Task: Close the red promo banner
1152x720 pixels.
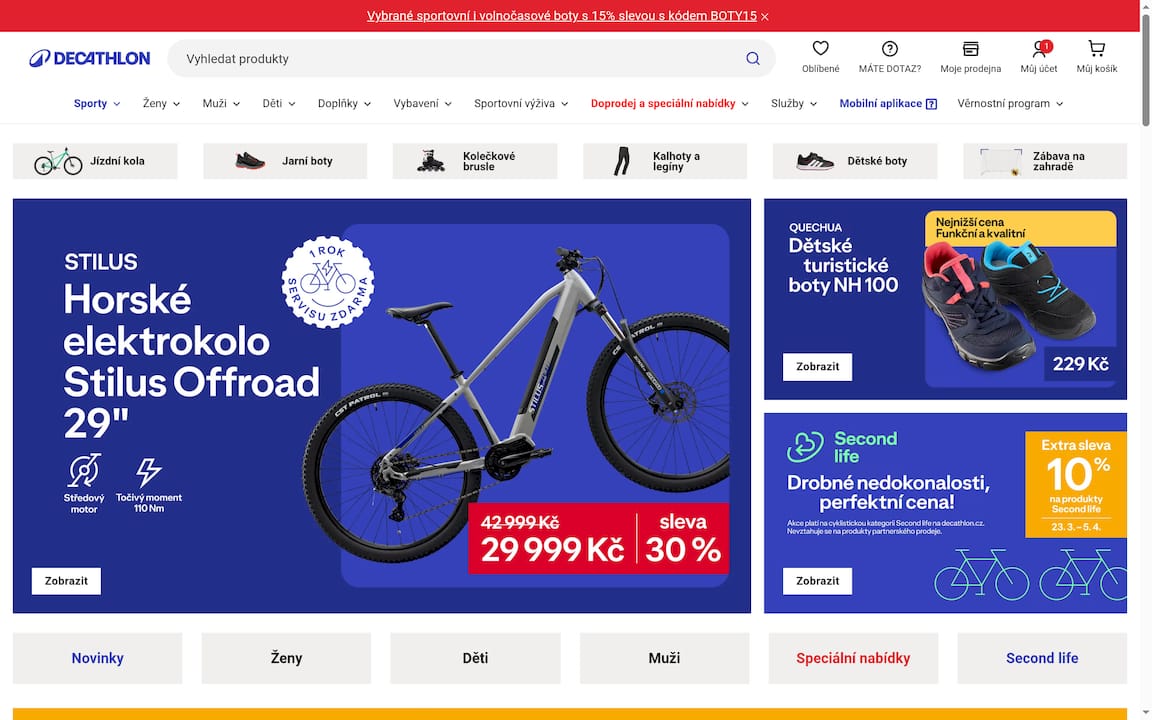Action: click(765, 16)
